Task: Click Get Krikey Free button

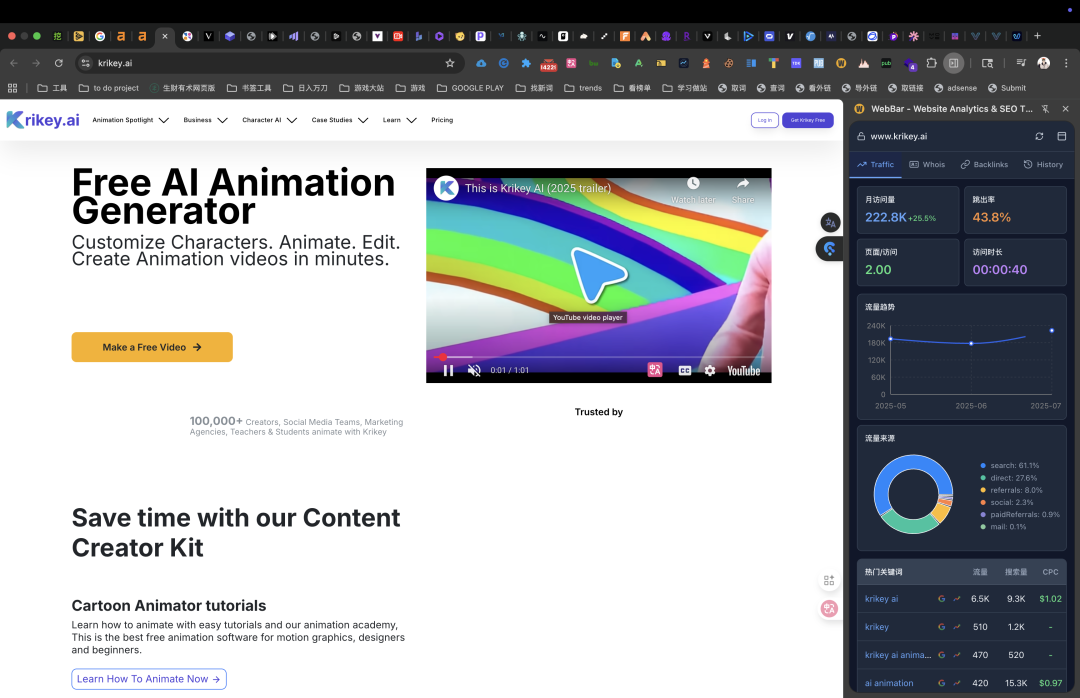Action: [x=808, y=120]
